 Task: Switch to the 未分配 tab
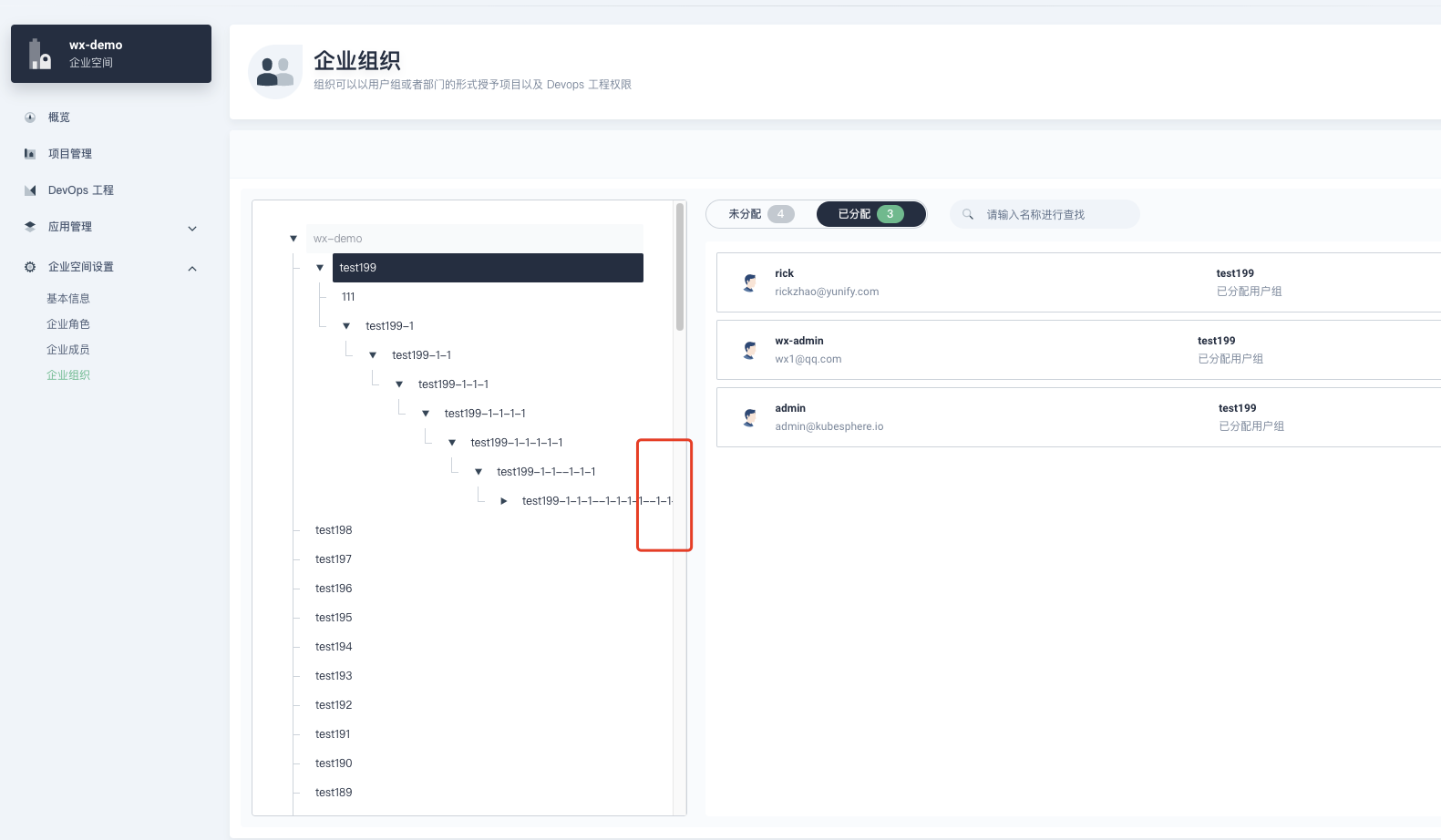761,214
